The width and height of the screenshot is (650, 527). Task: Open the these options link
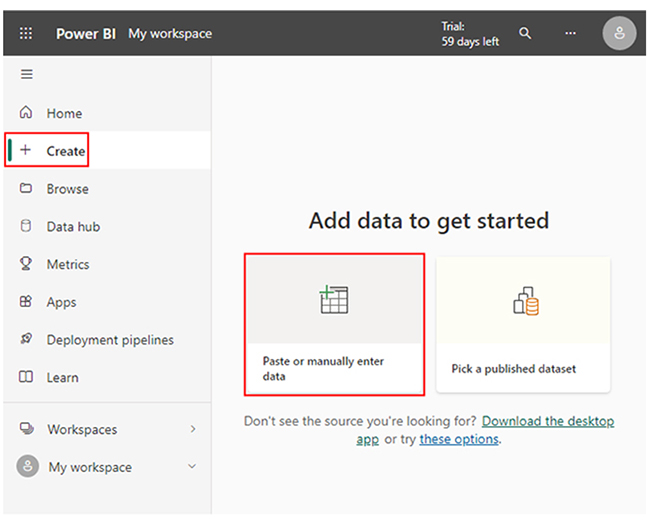(459, 439)
